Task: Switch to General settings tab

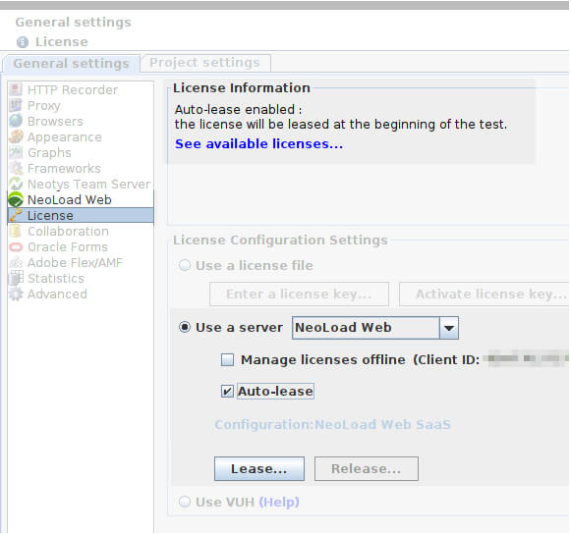Action: [x=71, y=64]
